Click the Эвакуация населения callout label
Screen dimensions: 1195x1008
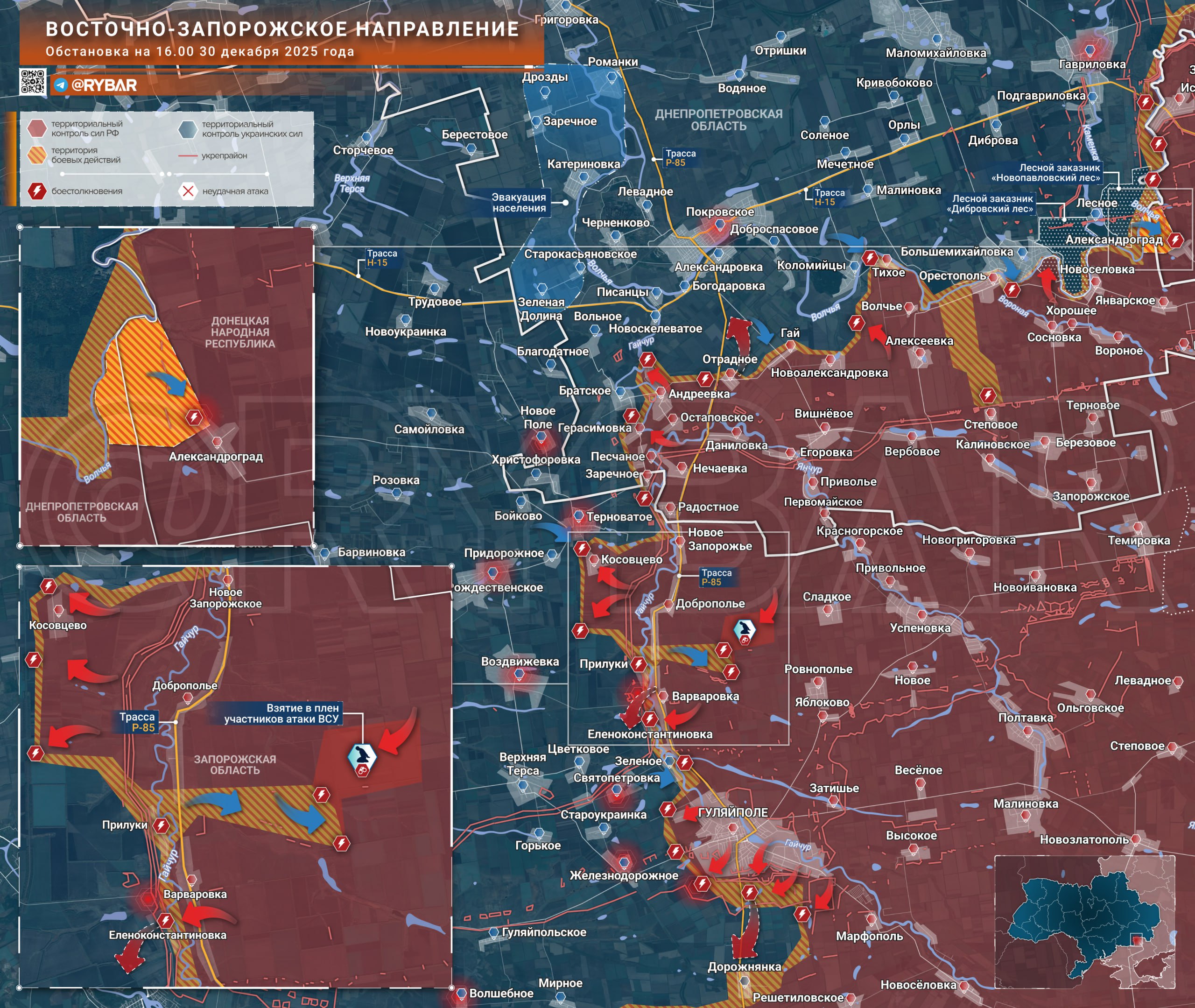pyautogui.click(x=519, y=202)
